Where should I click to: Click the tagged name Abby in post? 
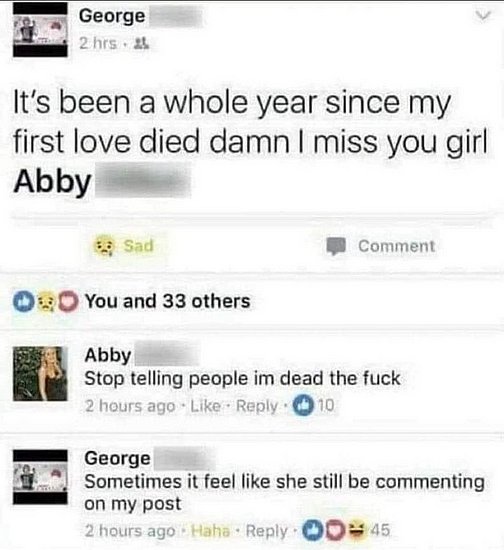(52, 182)
